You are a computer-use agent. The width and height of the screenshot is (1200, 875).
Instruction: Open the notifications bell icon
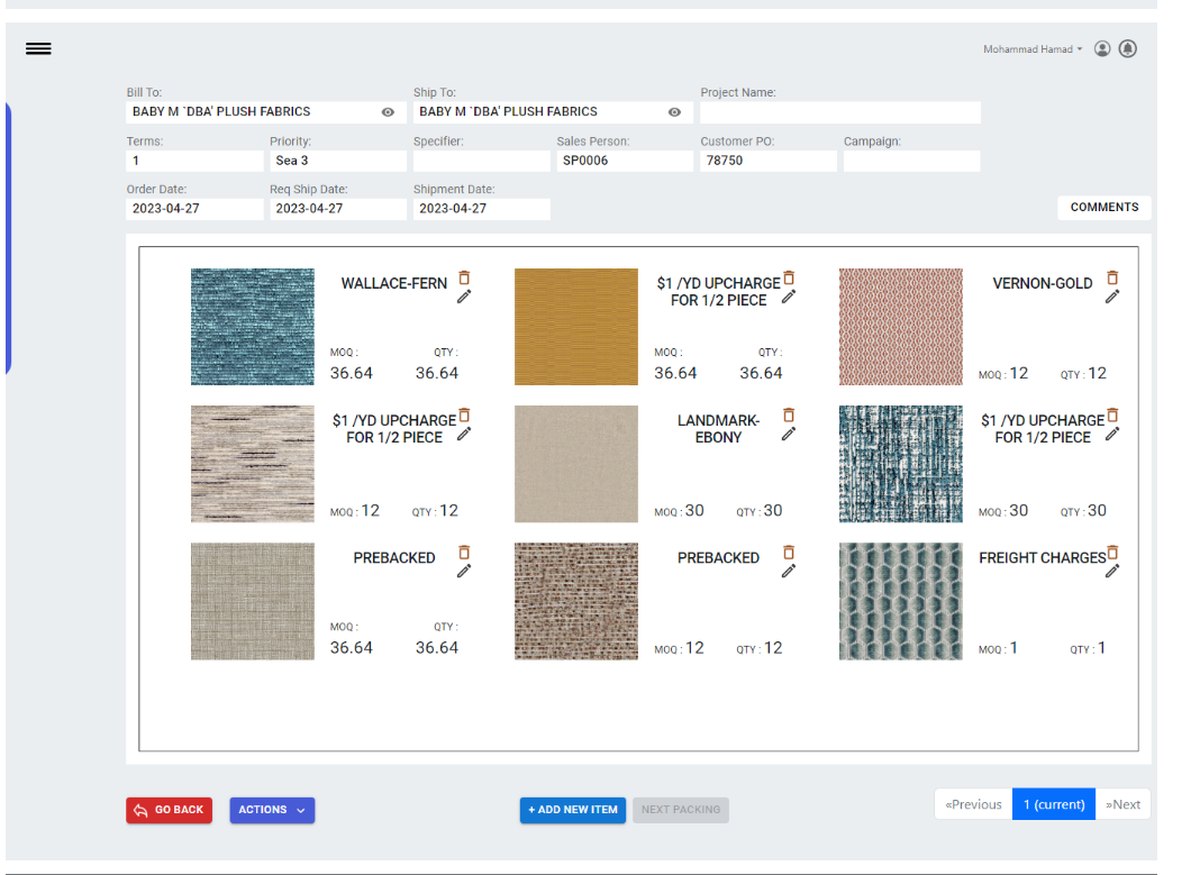1128,49
